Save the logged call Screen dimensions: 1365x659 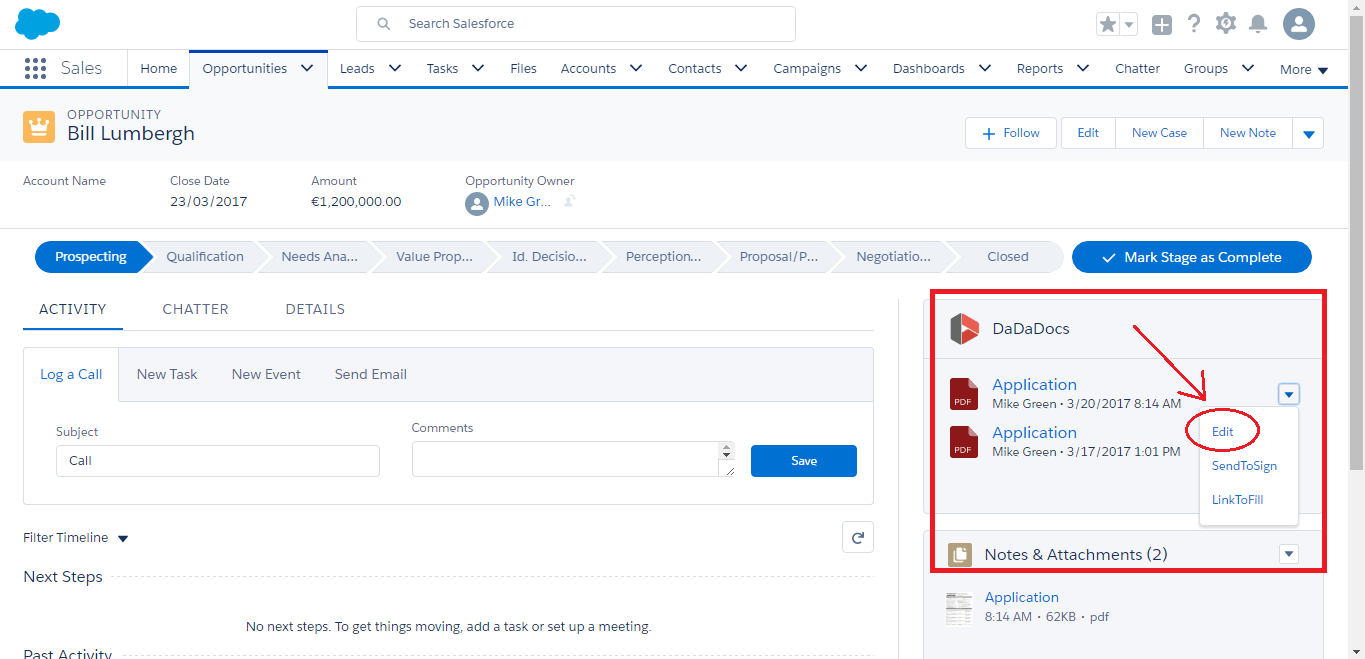click(x=804, y=461)
